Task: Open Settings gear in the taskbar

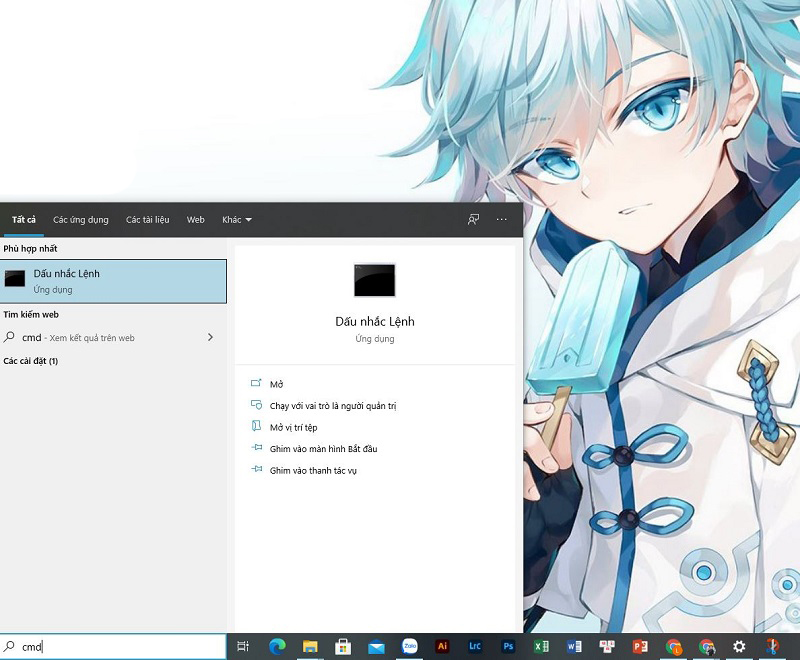Action: [x=739, y=647]
